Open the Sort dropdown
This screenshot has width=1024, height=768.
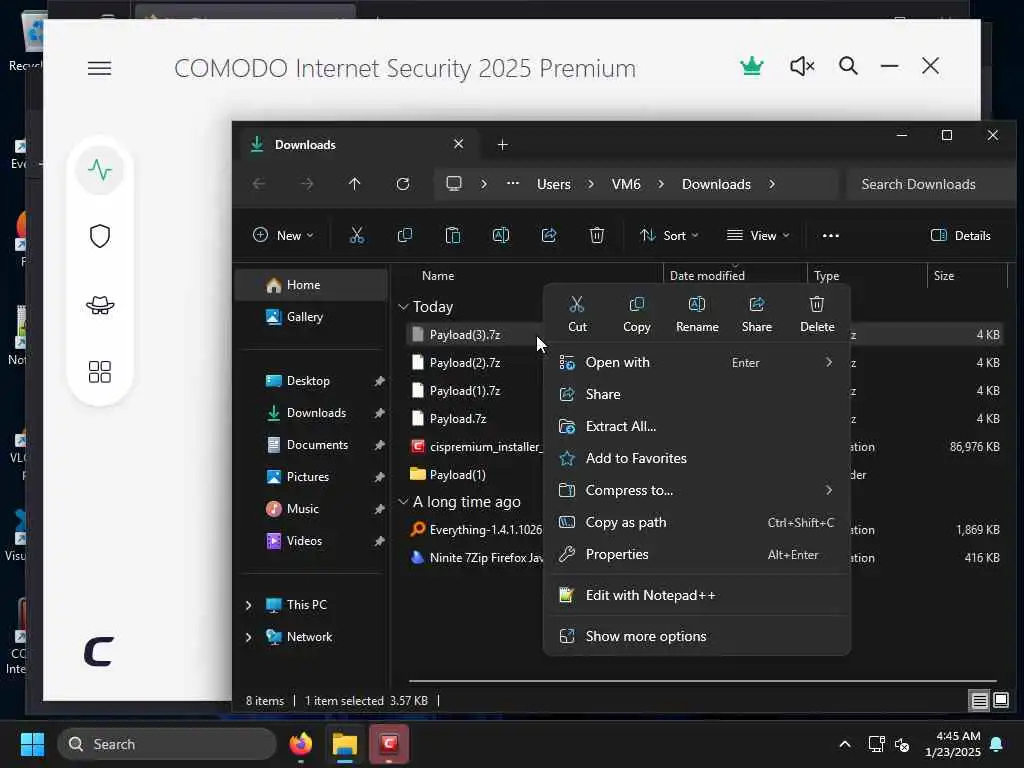pyautogui.click(x=669, y=236)
